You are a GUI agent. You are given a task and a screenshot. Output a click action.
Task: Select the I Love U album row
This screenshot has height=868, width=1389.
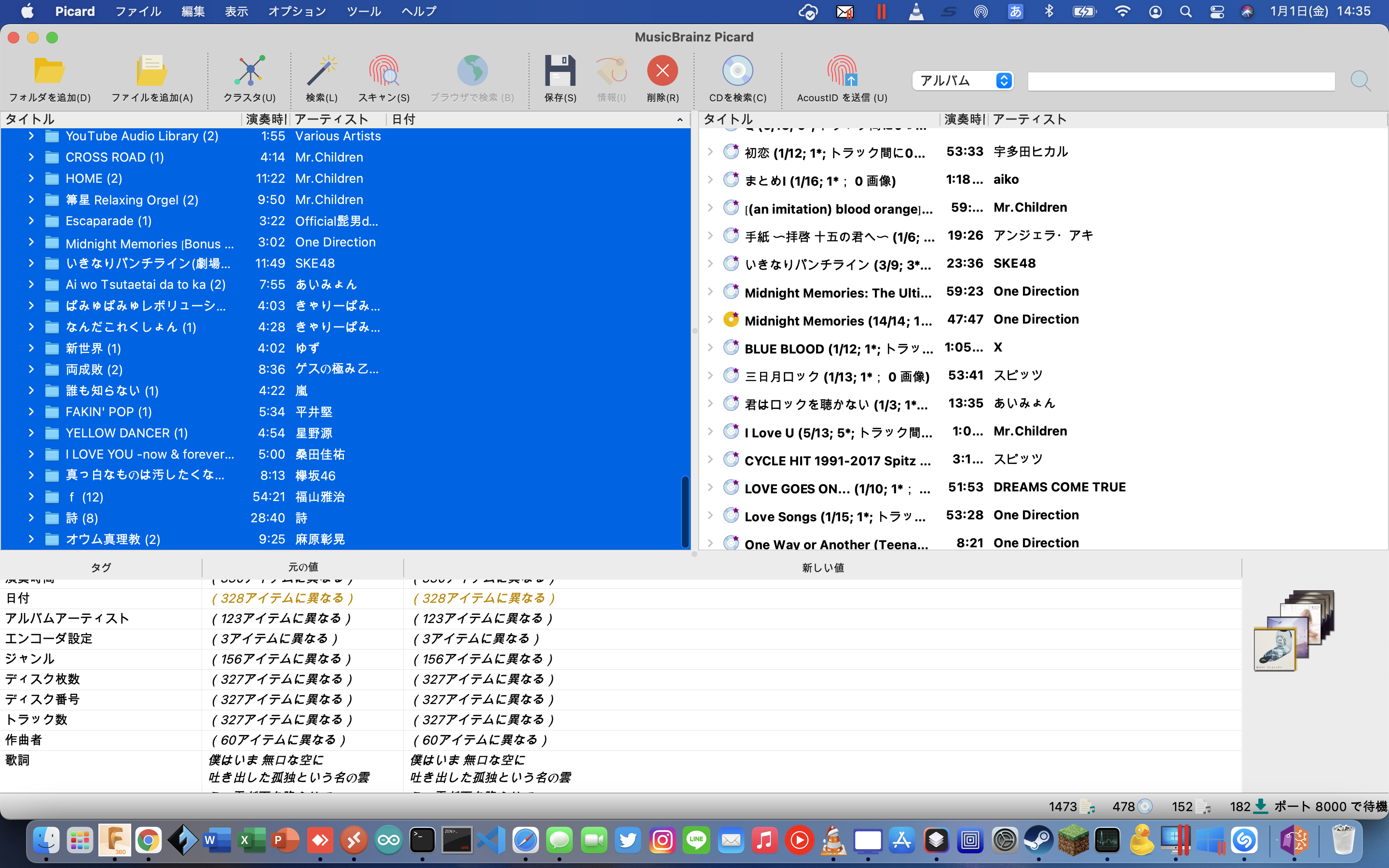[1042, 431]
